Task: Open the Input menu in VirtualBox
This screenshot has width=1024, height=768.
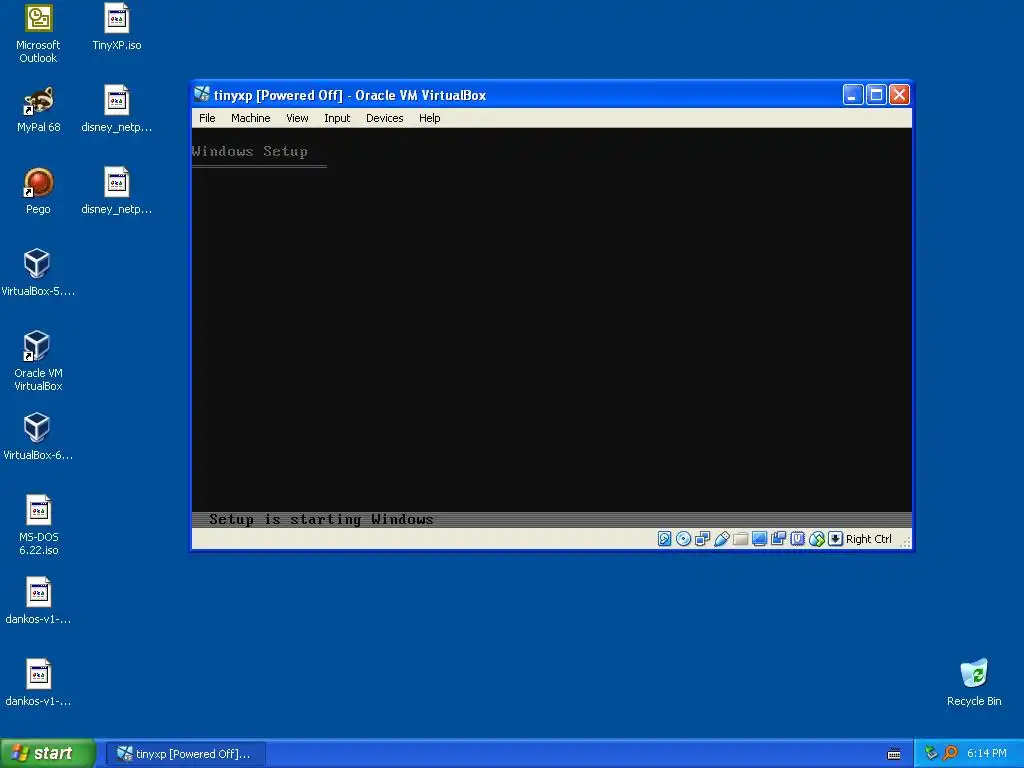Action: 337,118
